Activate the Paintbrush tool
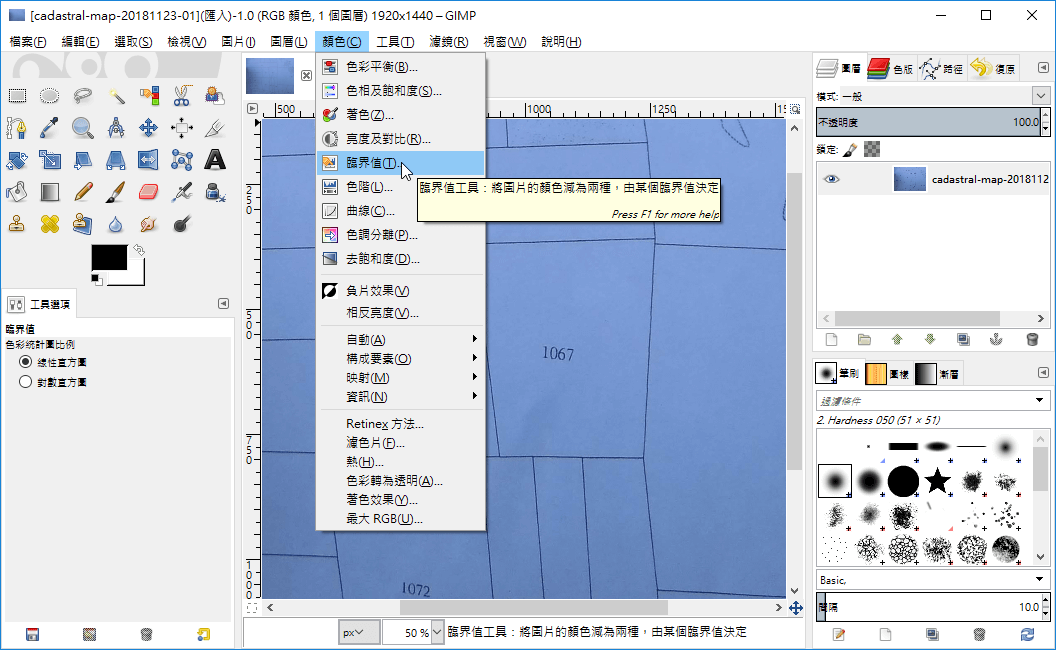 (x=114, y=193)
